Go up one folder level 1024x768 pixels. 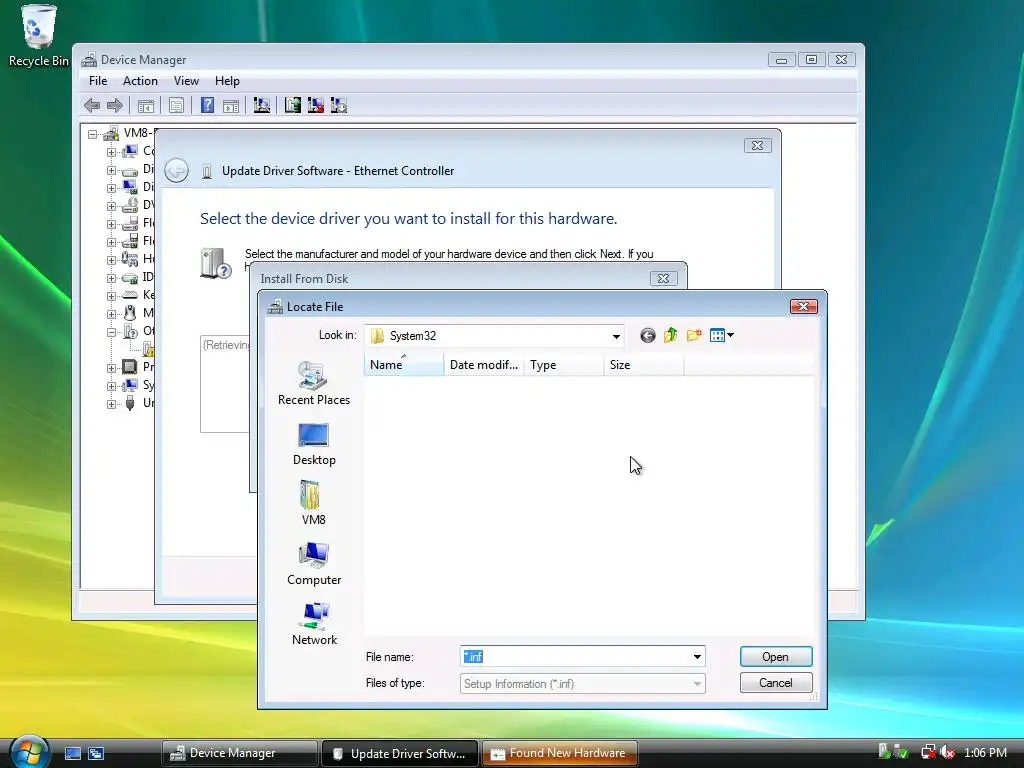671,336
